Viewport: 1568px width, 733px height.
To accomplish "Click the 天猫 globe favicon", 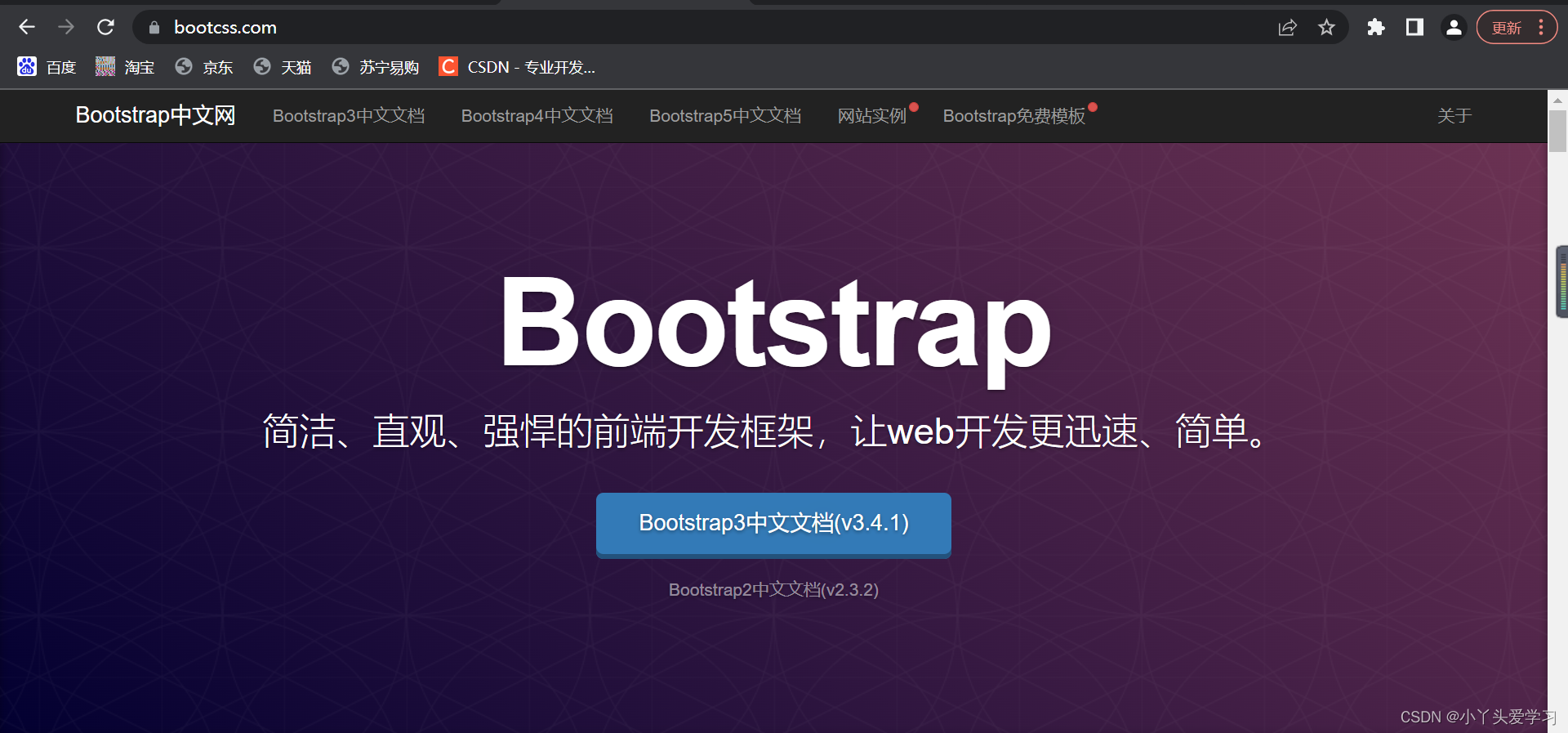I will [262, 66].
